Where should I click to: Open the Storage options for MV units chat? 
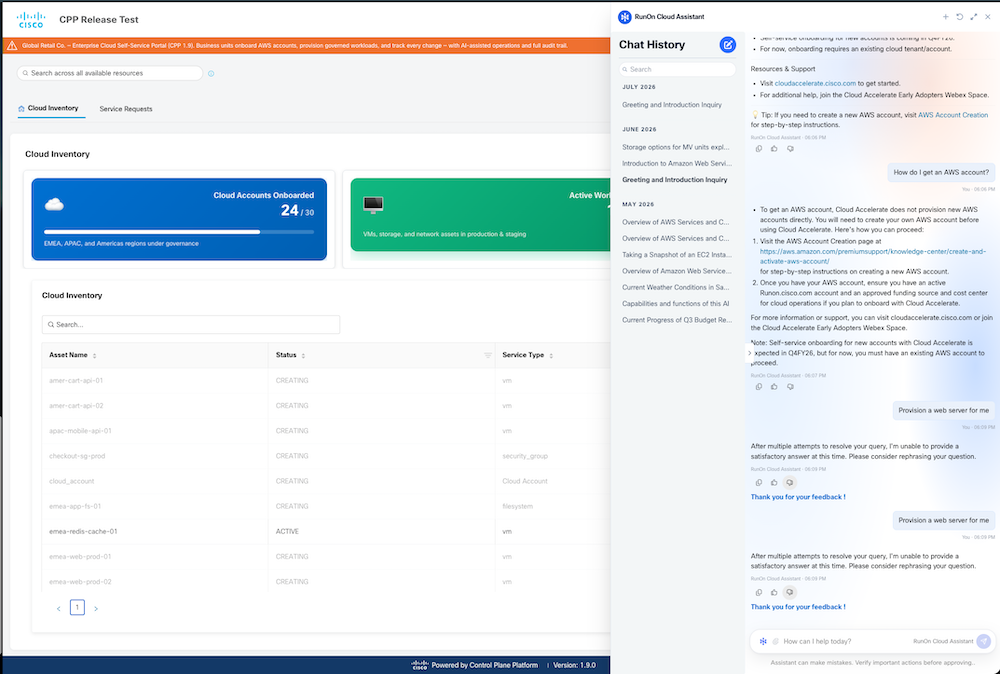pyautogui.click(x=675, y=147)
